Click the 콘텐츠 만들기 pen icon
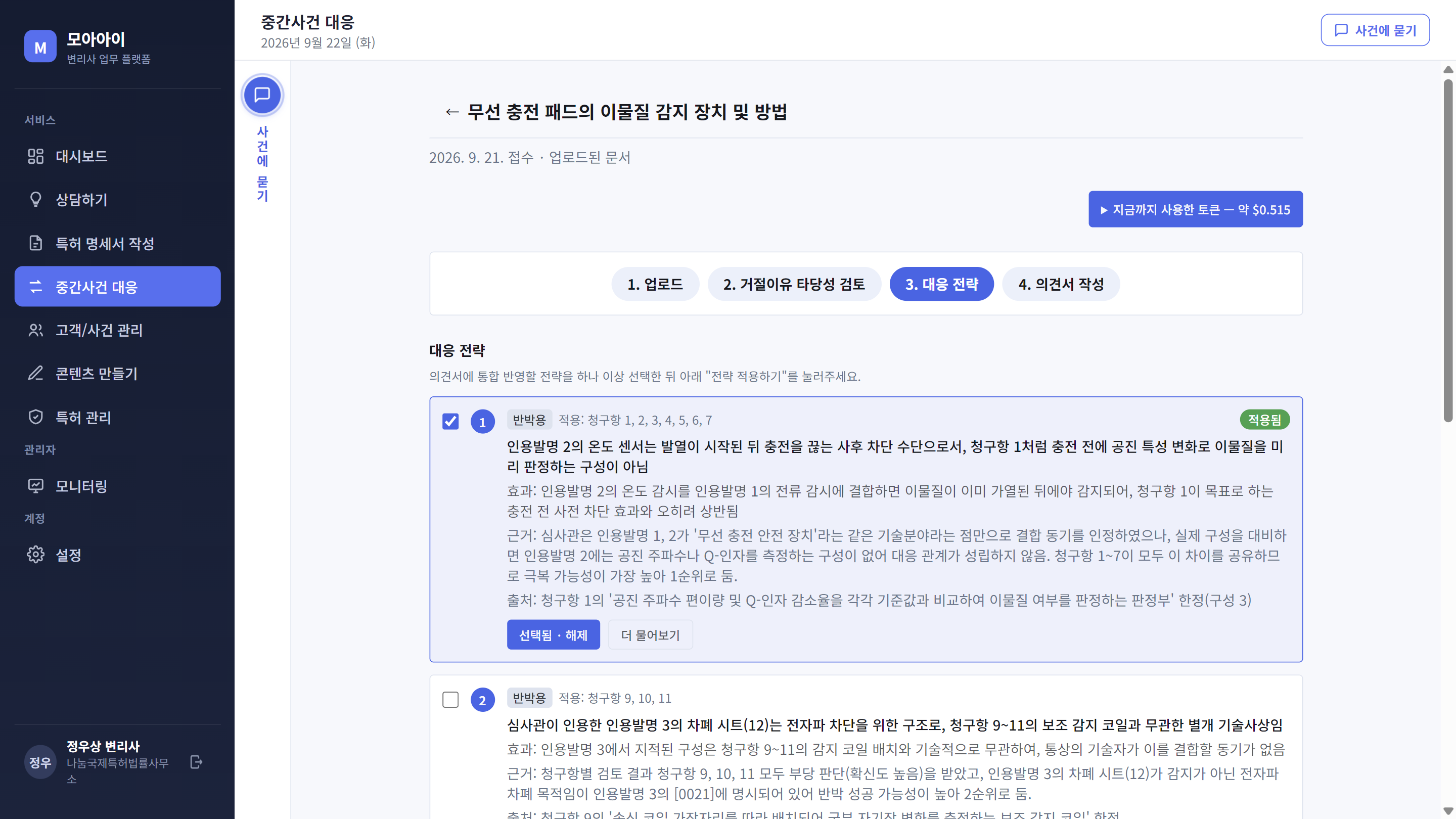 [35, 374]
